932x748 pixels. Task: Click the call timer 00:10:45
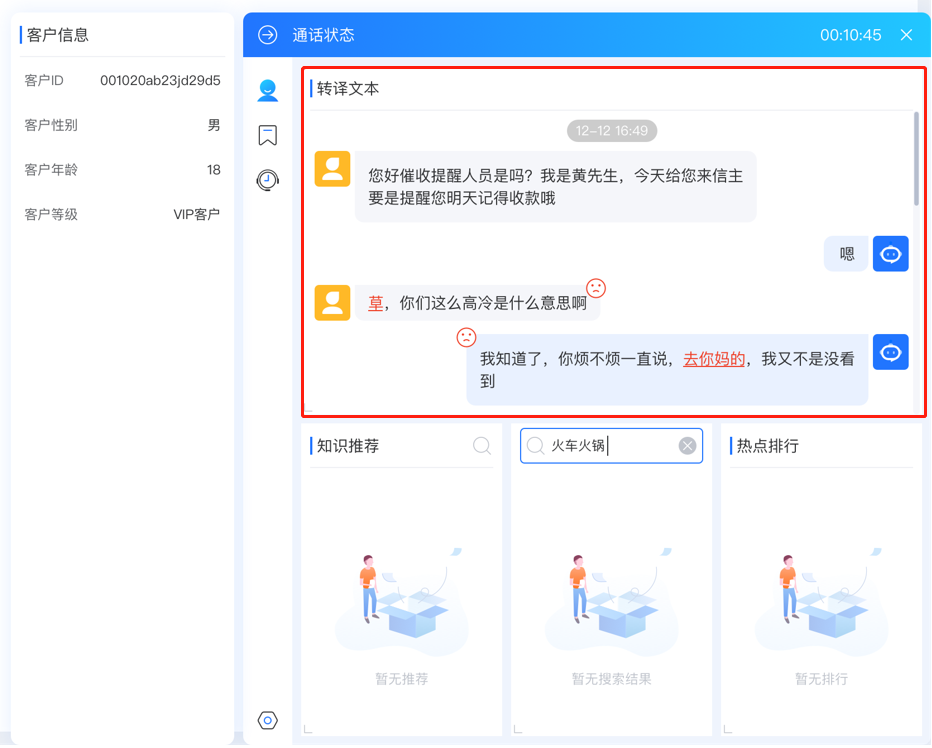tap(851, 35)
